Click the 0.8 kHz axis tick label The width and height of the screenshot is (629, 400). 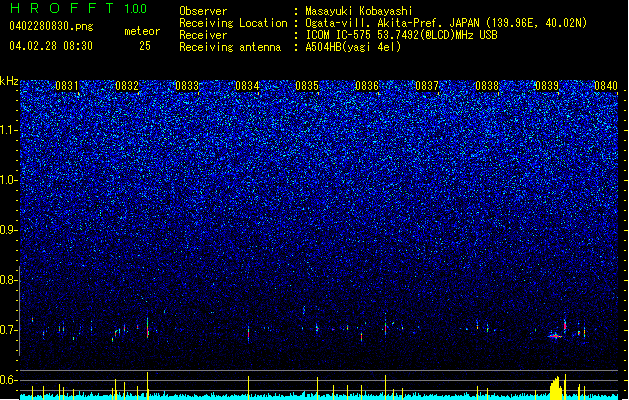(8, 280)
